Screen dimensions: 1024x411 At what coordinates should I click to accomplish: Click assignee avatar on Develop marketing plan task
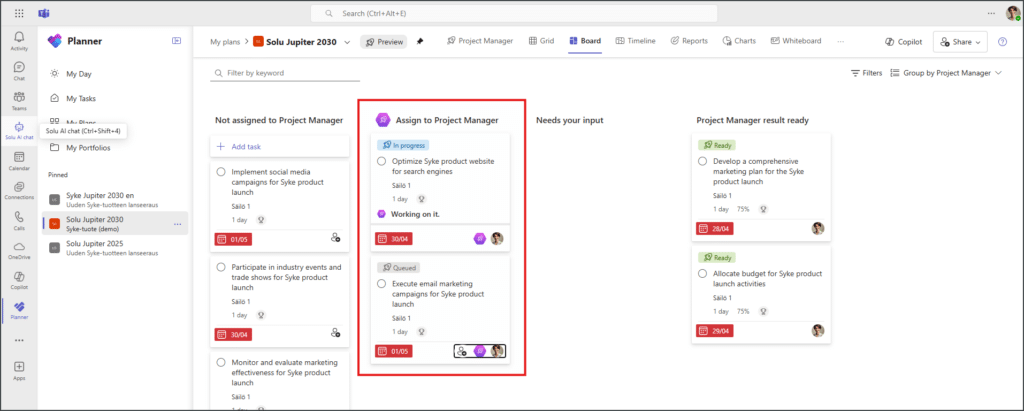tap(818, 228)
